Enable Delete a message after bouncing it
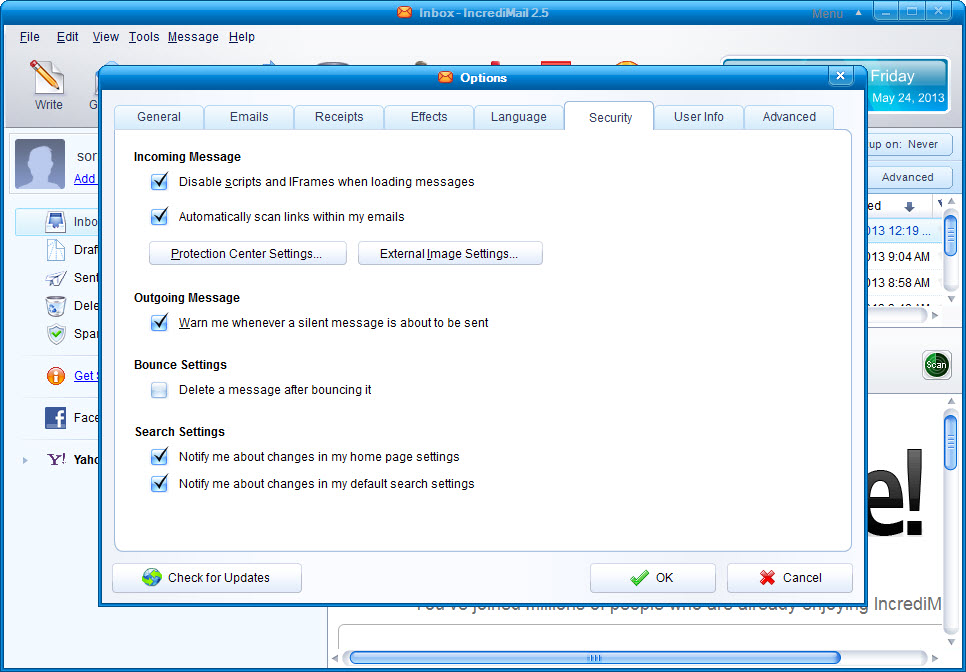The width and height of the screenshot is (966, 672). tap(160, 390)
